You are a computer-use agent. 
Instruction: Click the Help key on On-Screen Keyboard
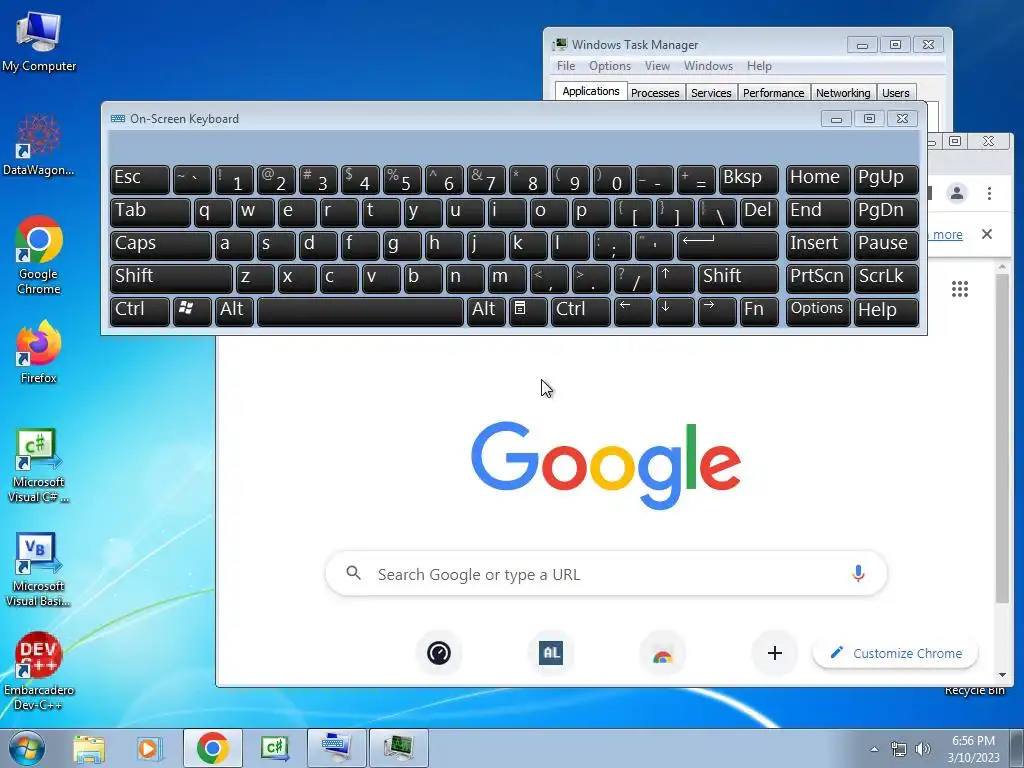886,311
